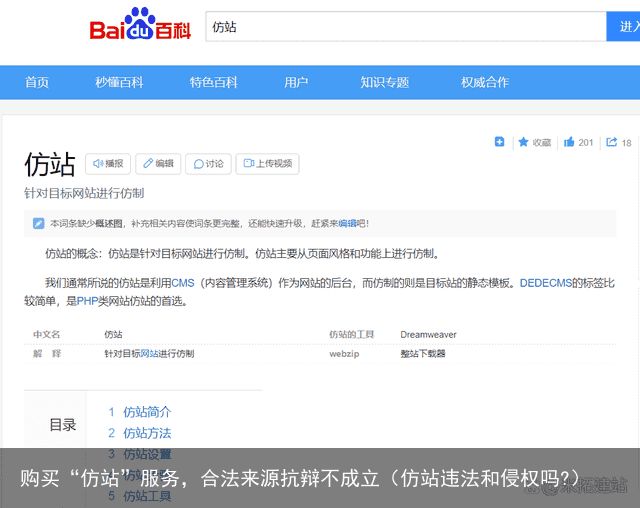Click the 仿站 entry title heading
Screen dimensions: 640x508
[50, 164]
